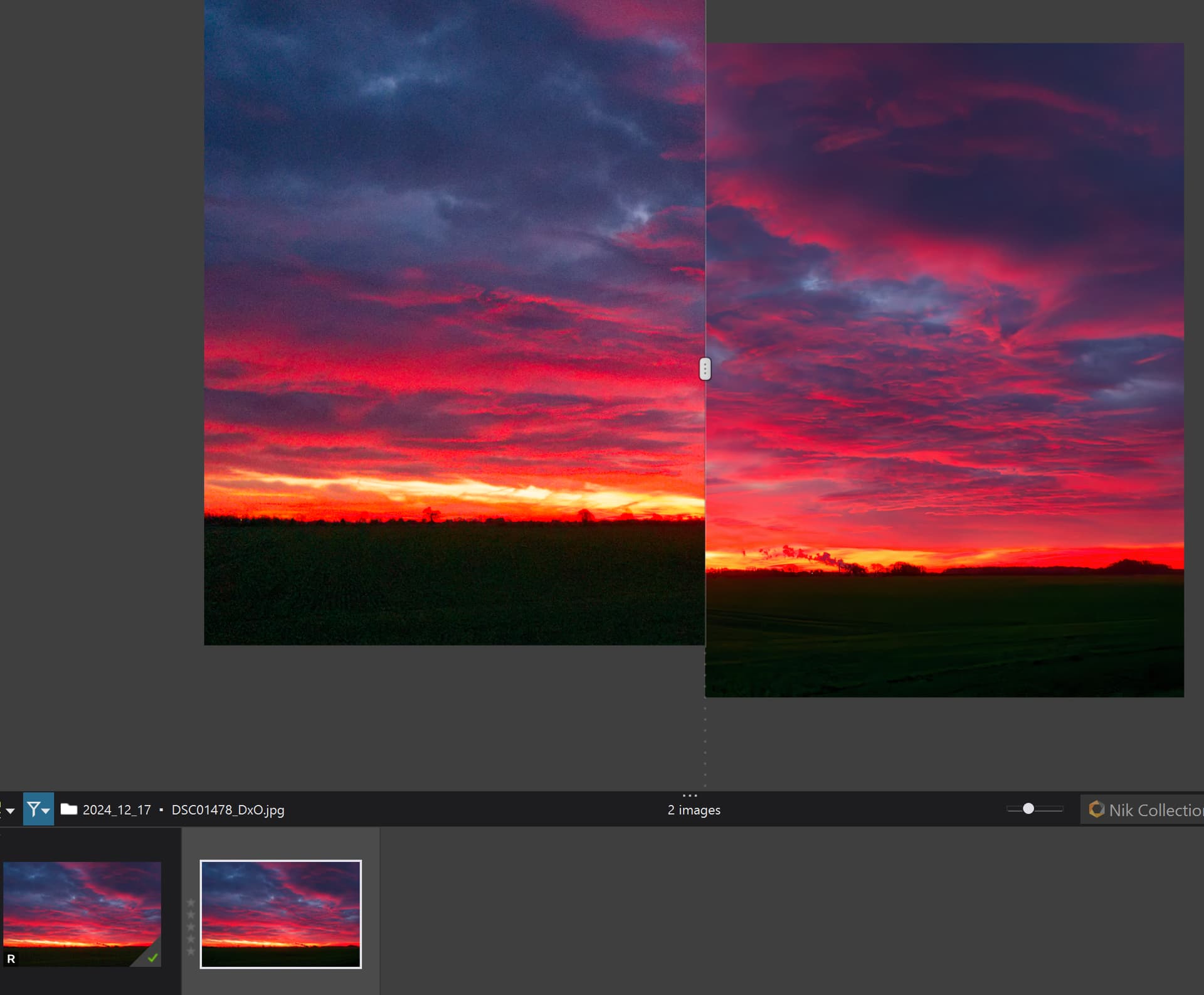Click the thumbnail size slider knob
Screen dimensions: 1204x995
1028,809
